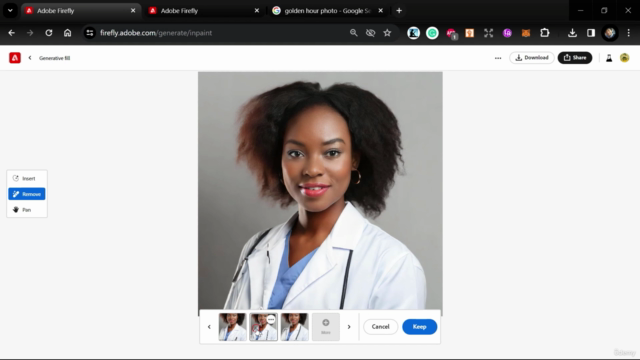Open browser downloads
Screen dimensions: 640x360
[572, 33]
